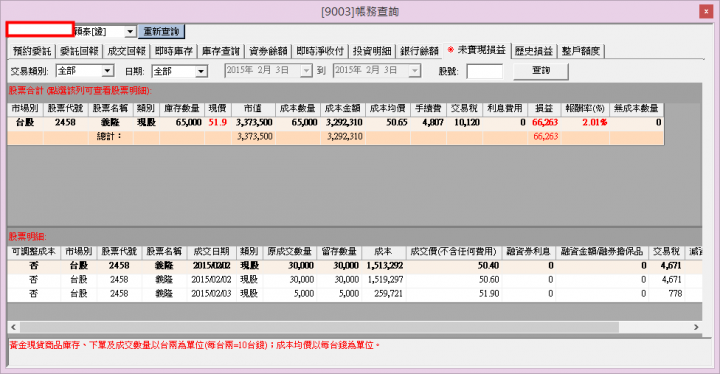Click the horizontal scrollbar left arrow
720x374 pixels.
click(x=13, y=327)
